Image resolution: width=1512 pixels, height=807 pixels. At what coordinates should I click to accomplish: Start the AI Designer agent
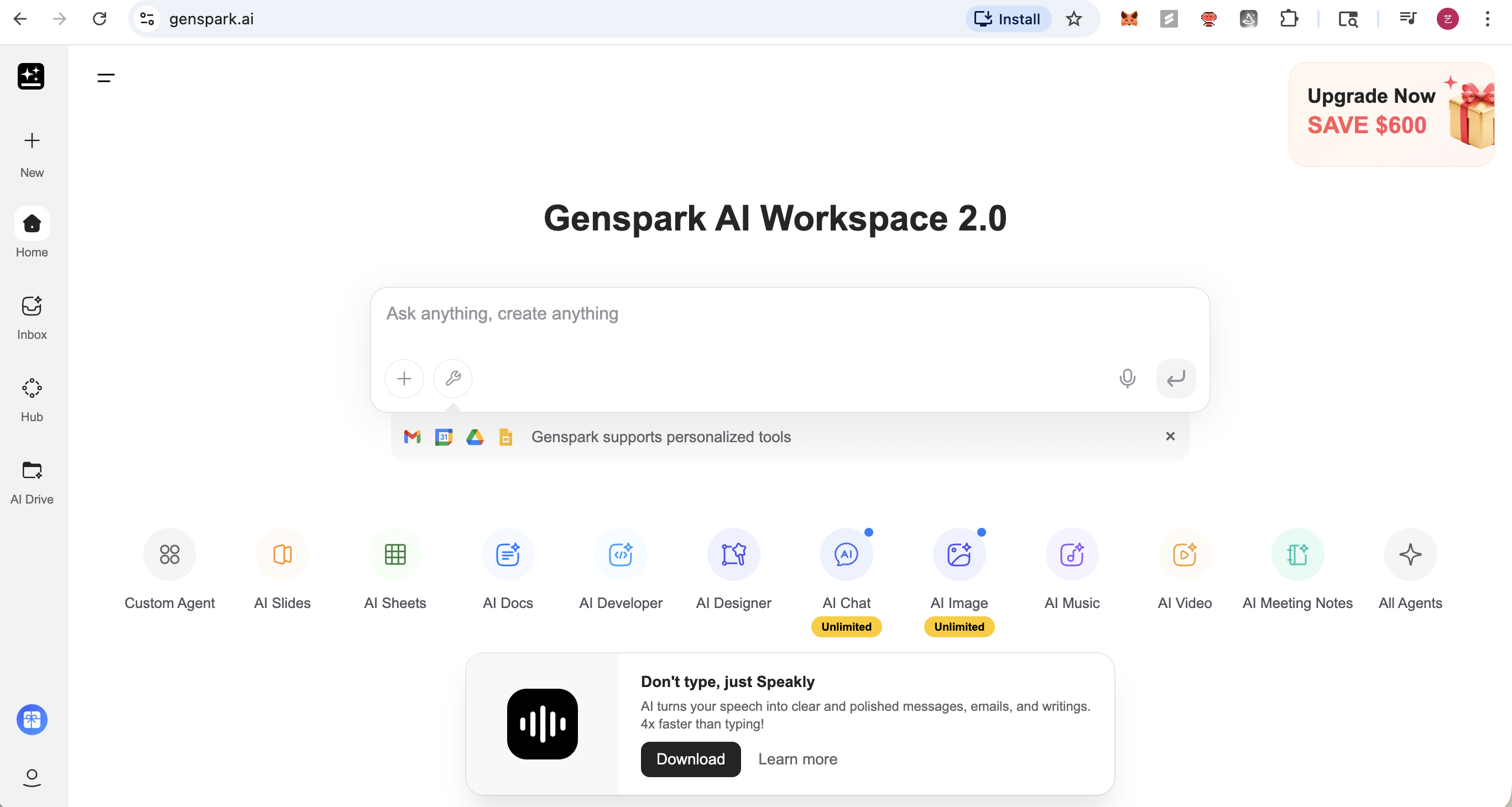[x=733, y=554]
